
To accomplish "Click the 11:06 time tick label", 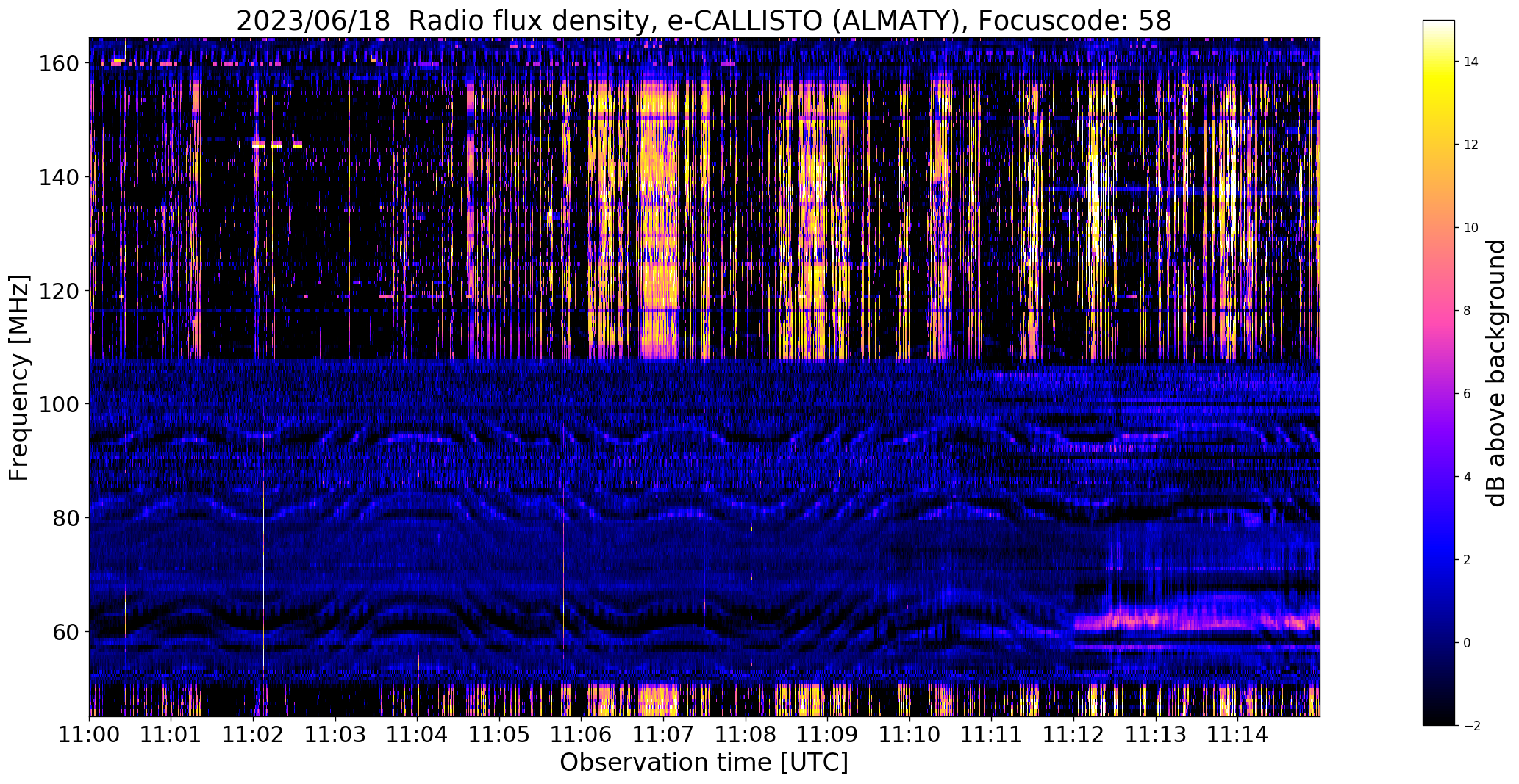I will [582, 733].
